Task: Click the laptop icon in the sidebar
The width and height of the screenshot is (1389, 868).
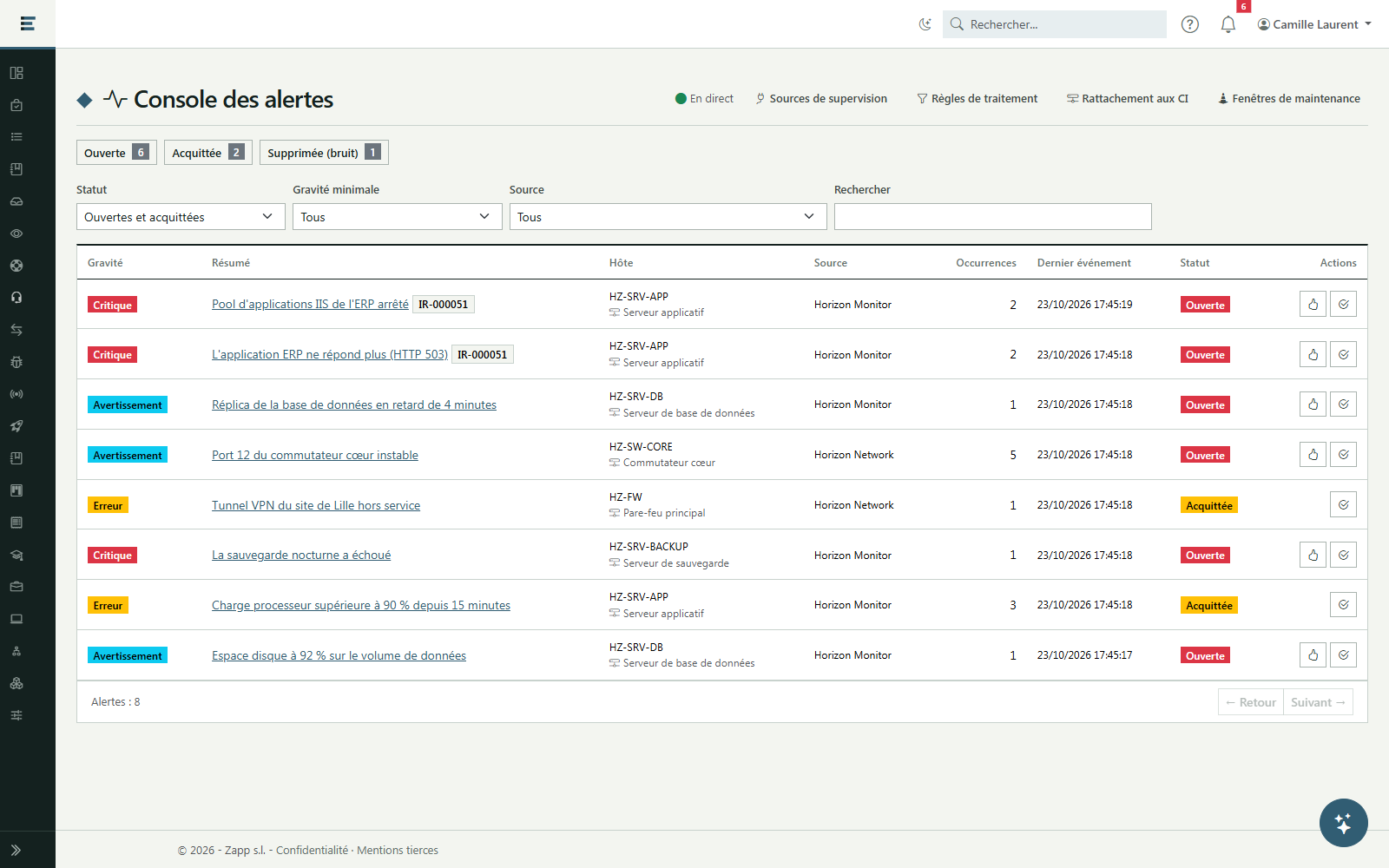Action: (x=16, y=619)
